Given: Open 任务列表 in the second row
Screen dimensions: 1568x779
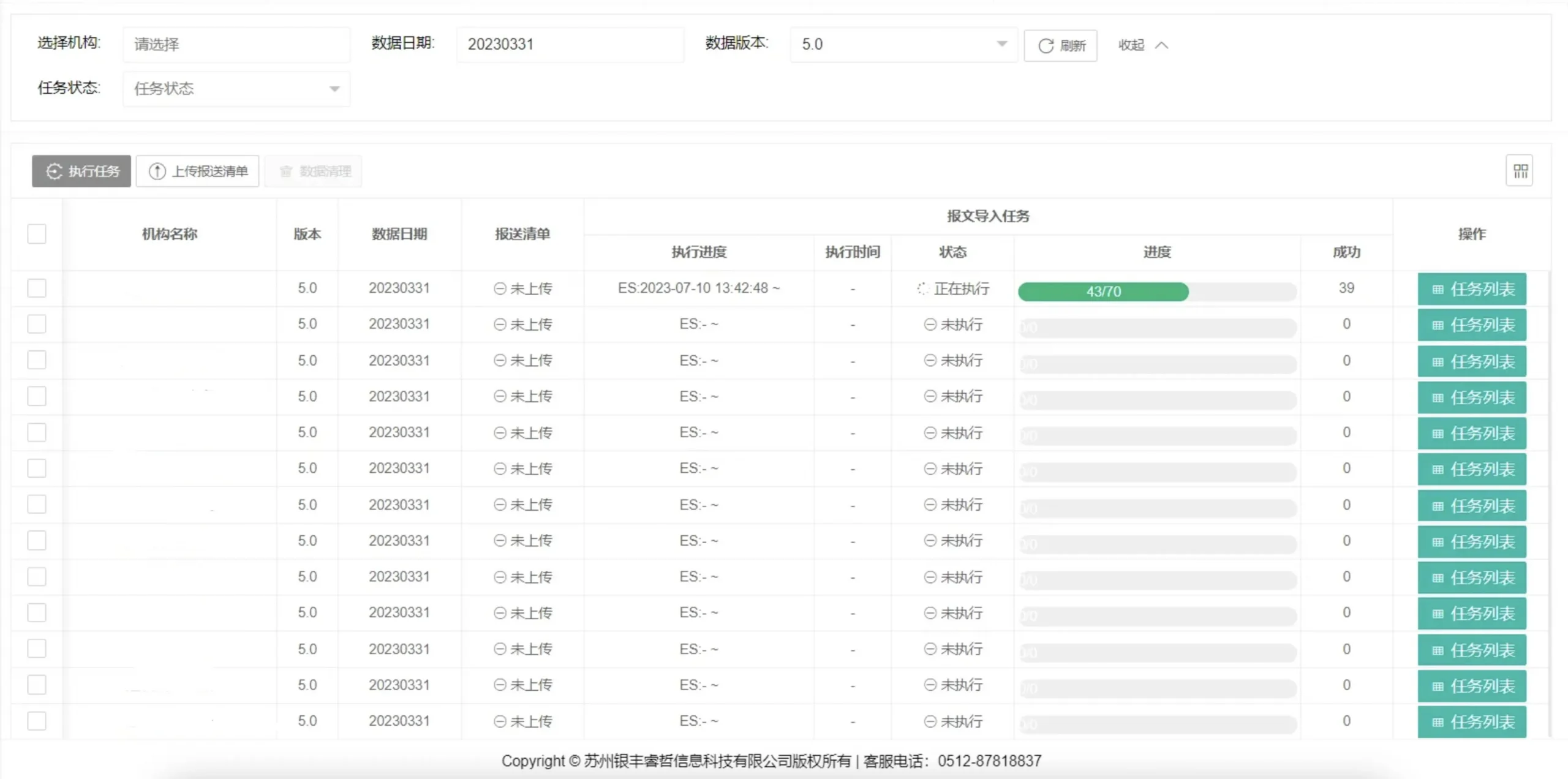Looking at the screenshot, I should 1472,325.
